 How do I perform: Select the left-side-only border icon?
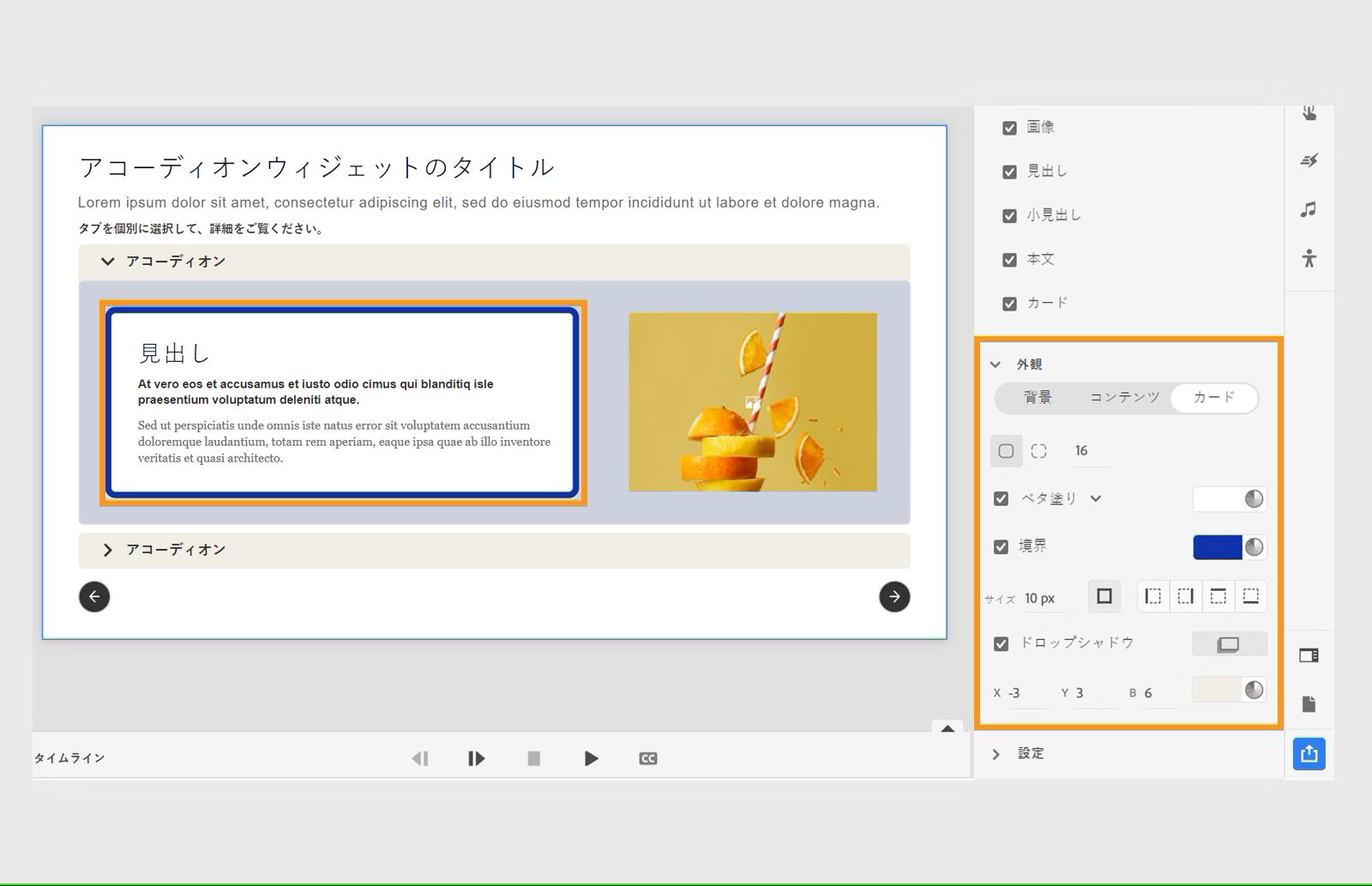(x=1153, y=596)
